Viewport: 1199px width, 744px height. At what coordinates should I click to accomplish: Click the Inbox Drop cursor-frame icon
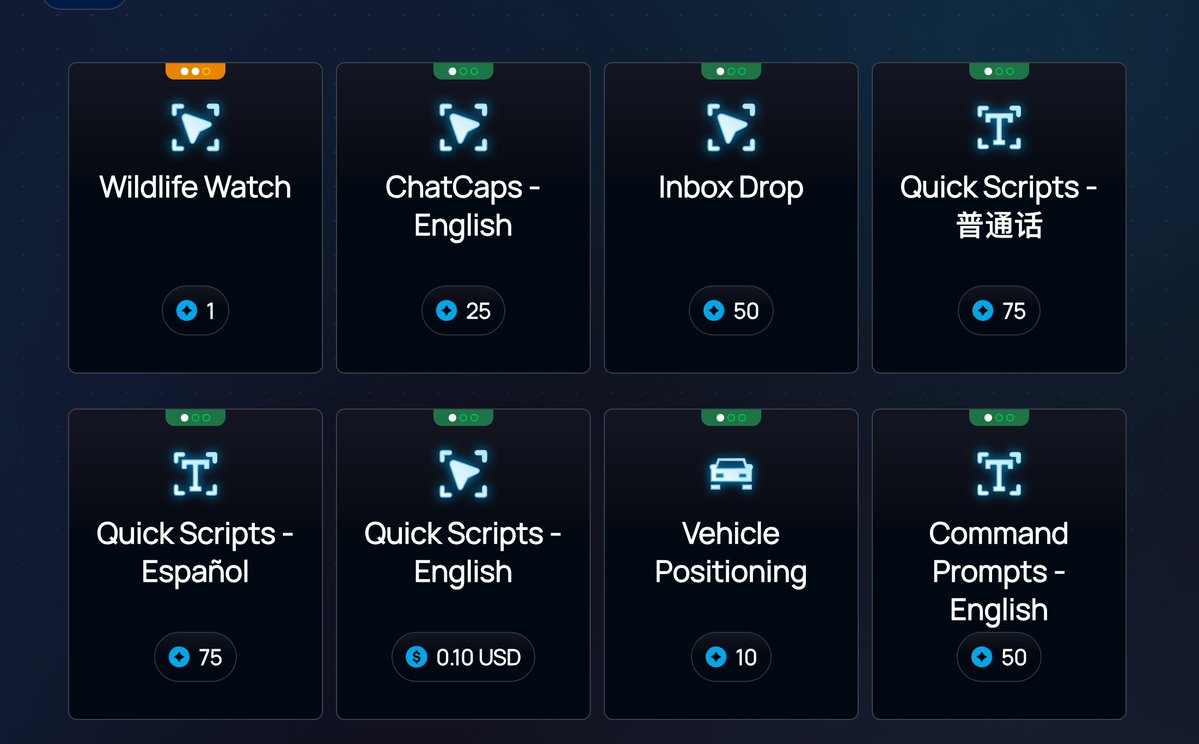pyautogui.click(x=730, y=128)
